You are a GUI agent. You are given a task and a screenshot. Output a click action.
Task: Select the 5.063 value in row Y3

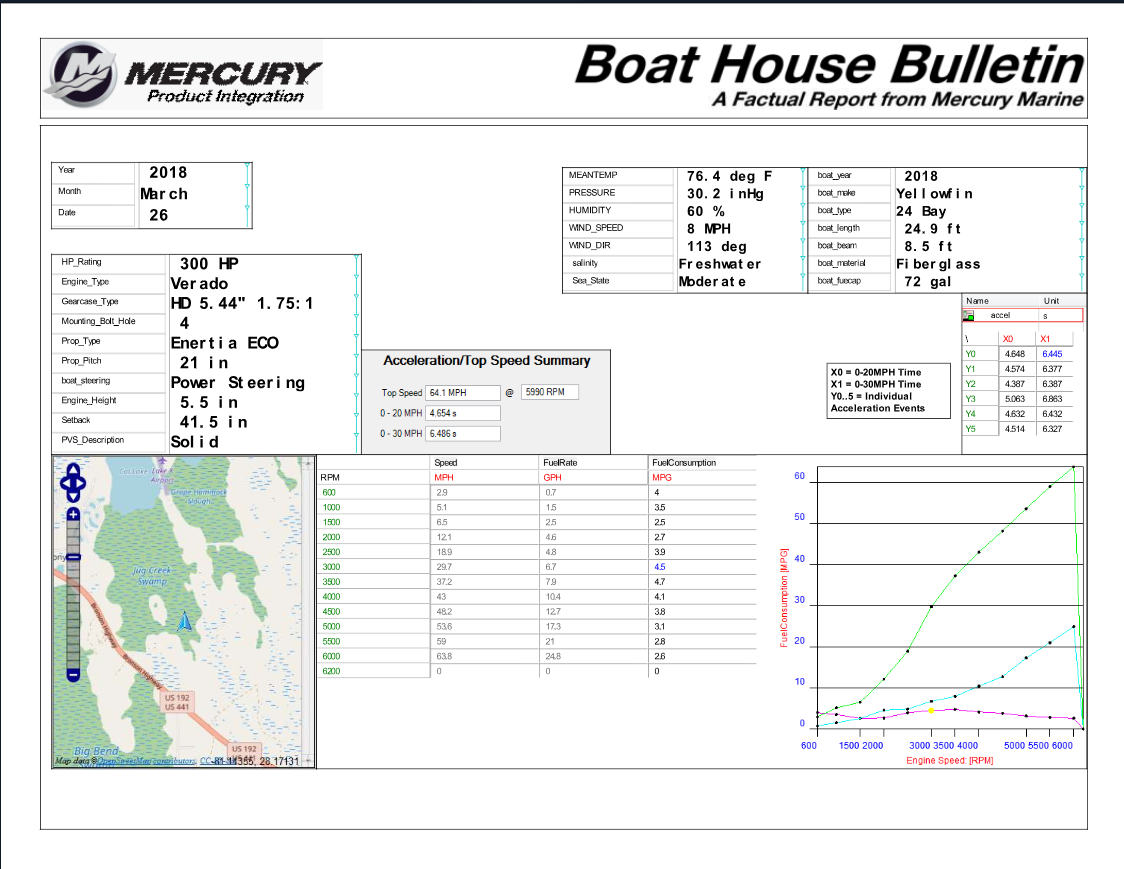pyautogui.click(x=1015, y=399)
